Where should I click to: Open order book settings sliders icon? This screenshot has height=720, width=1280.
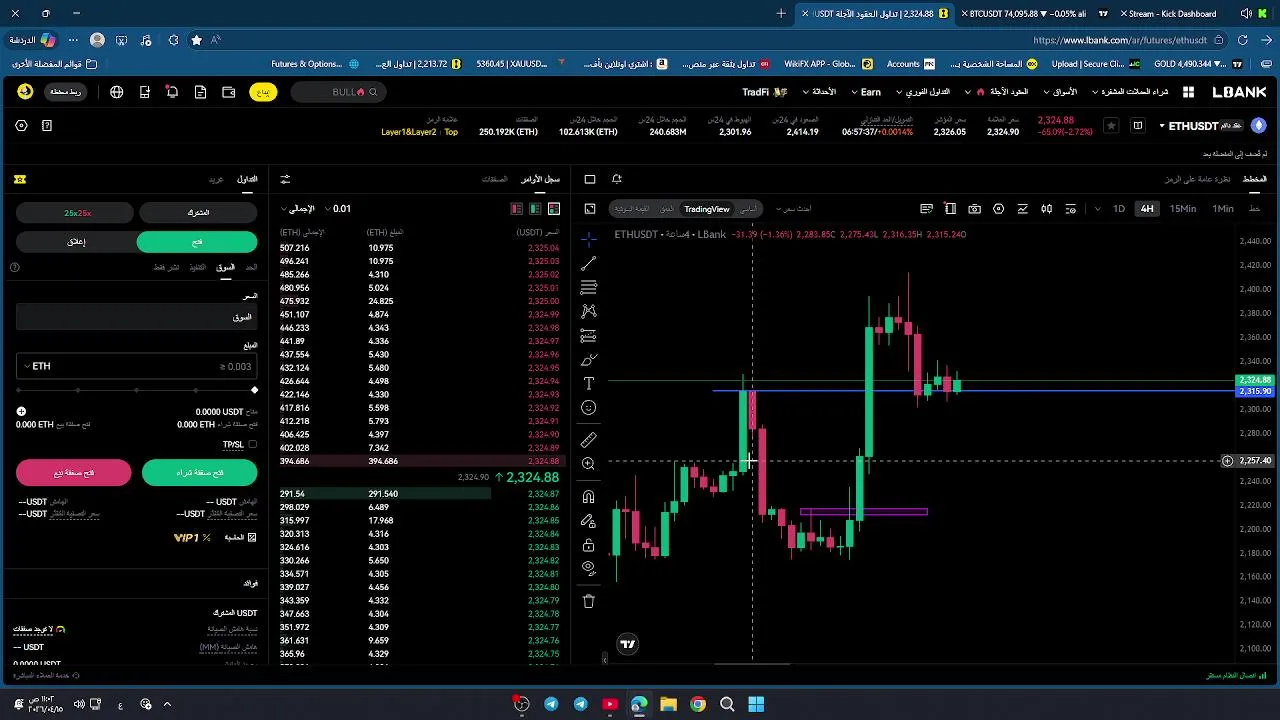tap(285, 179)
